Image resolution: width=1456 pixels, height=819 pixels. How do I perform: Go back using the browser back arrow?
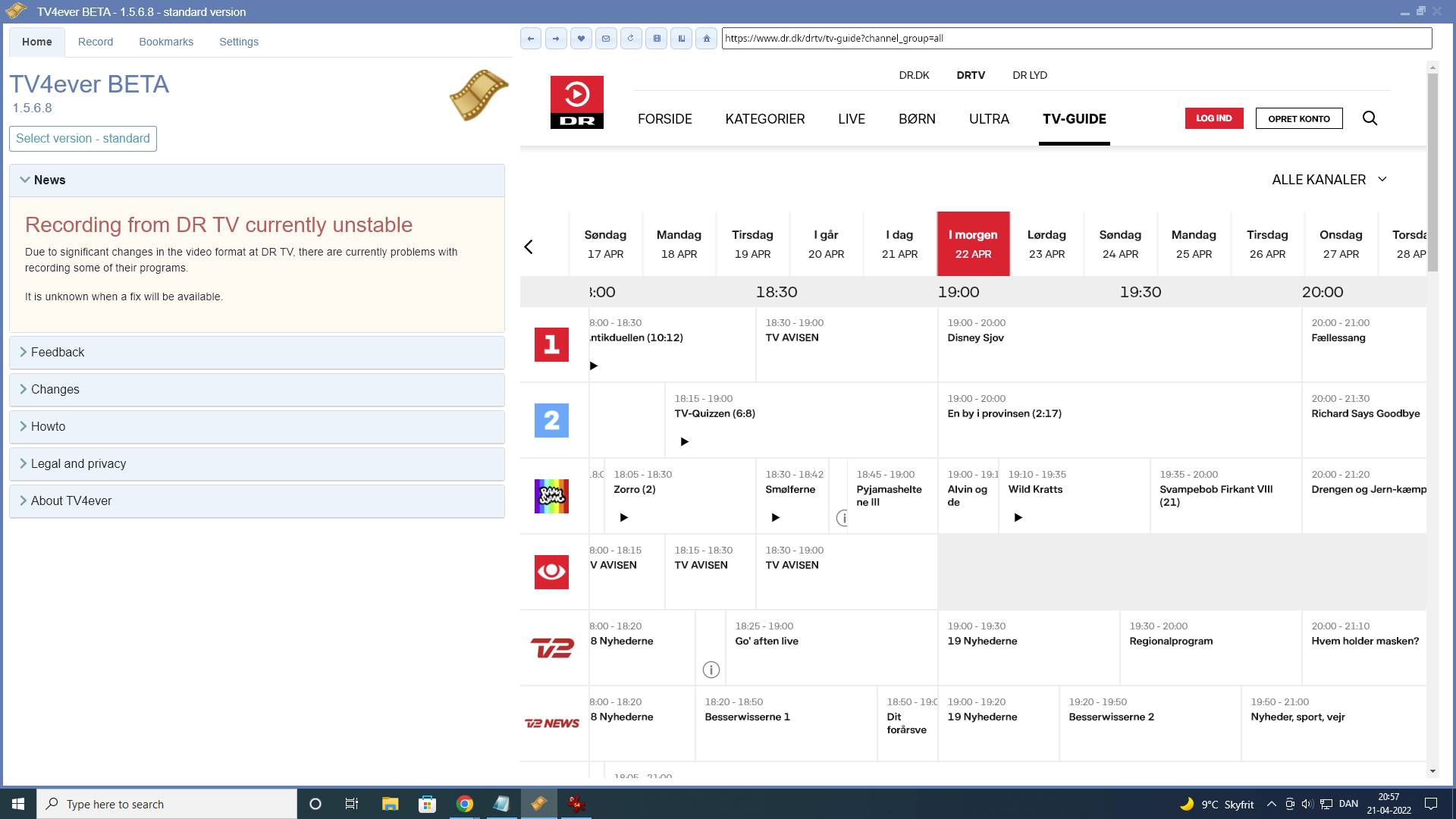tap(531, 39)
